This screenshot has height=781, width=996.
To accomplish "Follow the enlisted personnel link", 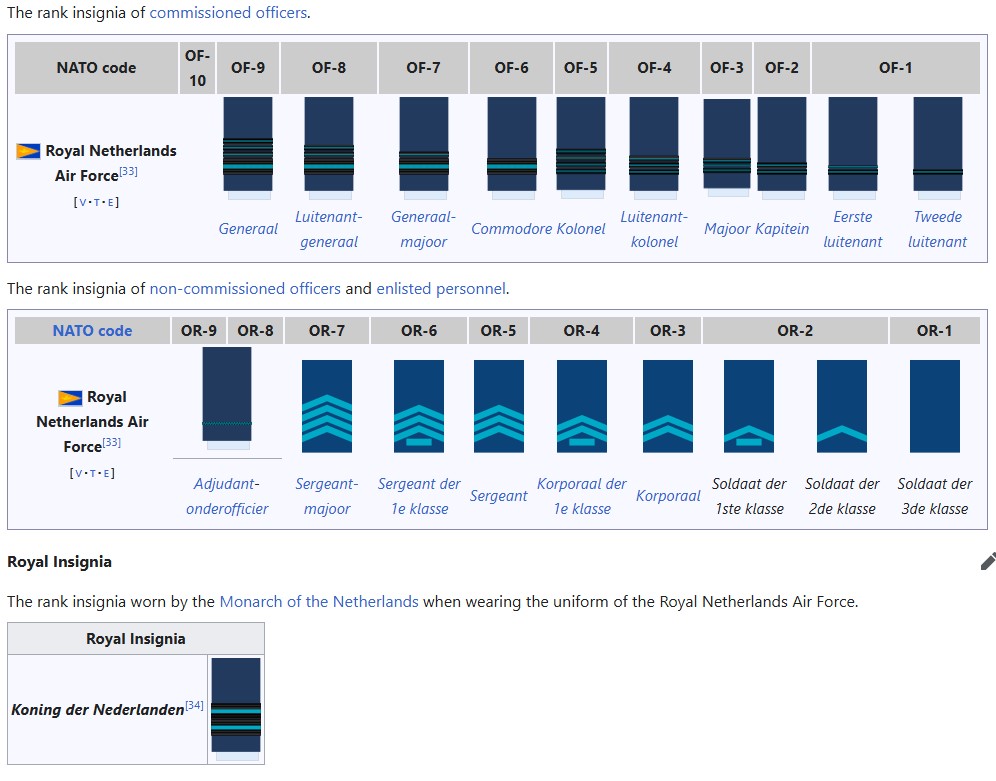I will (x=441, y=289).
